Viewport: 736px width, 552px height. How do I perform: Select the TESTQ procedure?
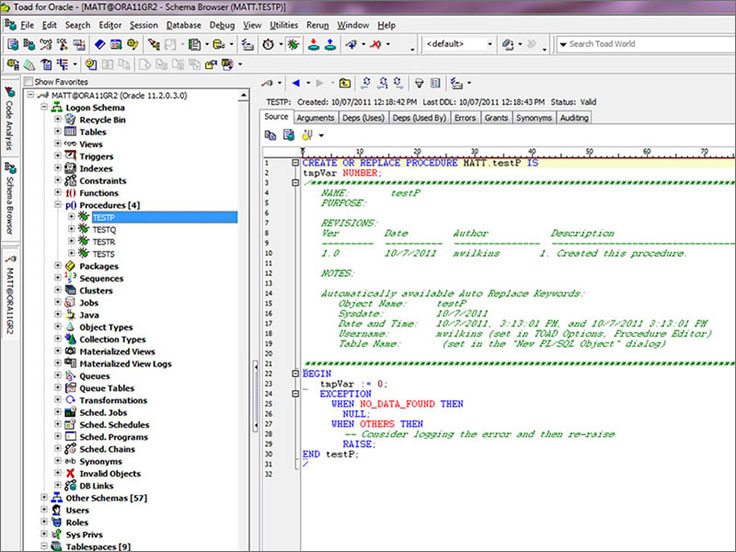tap(104, 229)
